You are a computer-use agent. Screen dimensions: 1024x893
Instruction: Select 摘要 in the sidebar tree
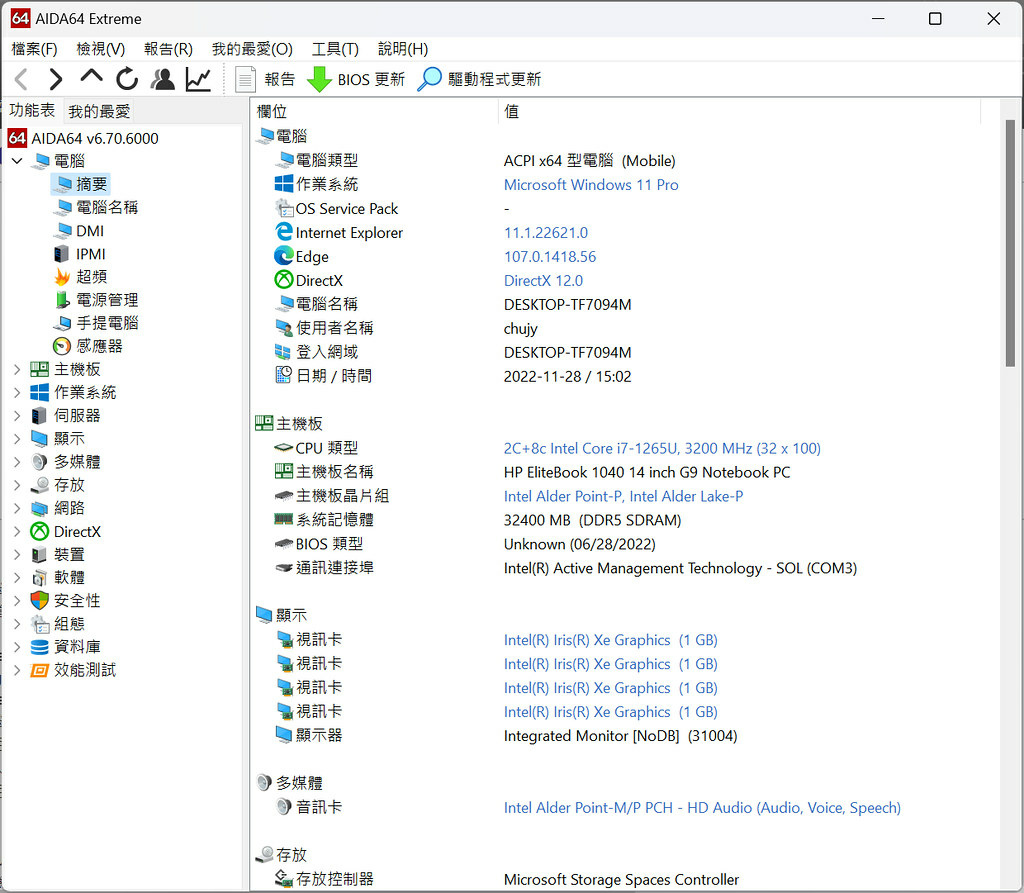tap(81, 184)
